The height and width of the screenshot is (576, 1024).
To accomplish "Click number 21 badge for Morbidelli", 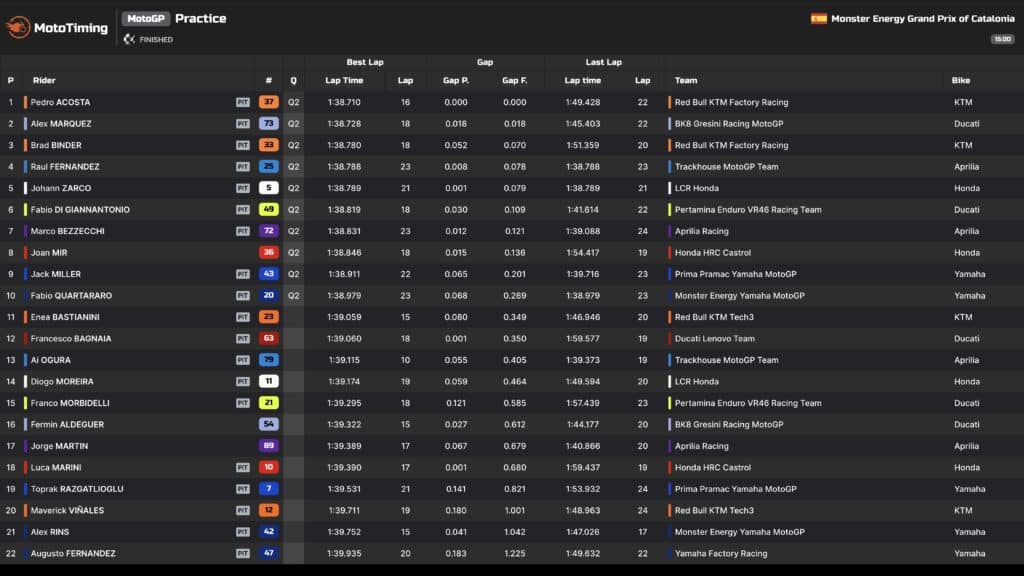I will click(x=268, y=403).
